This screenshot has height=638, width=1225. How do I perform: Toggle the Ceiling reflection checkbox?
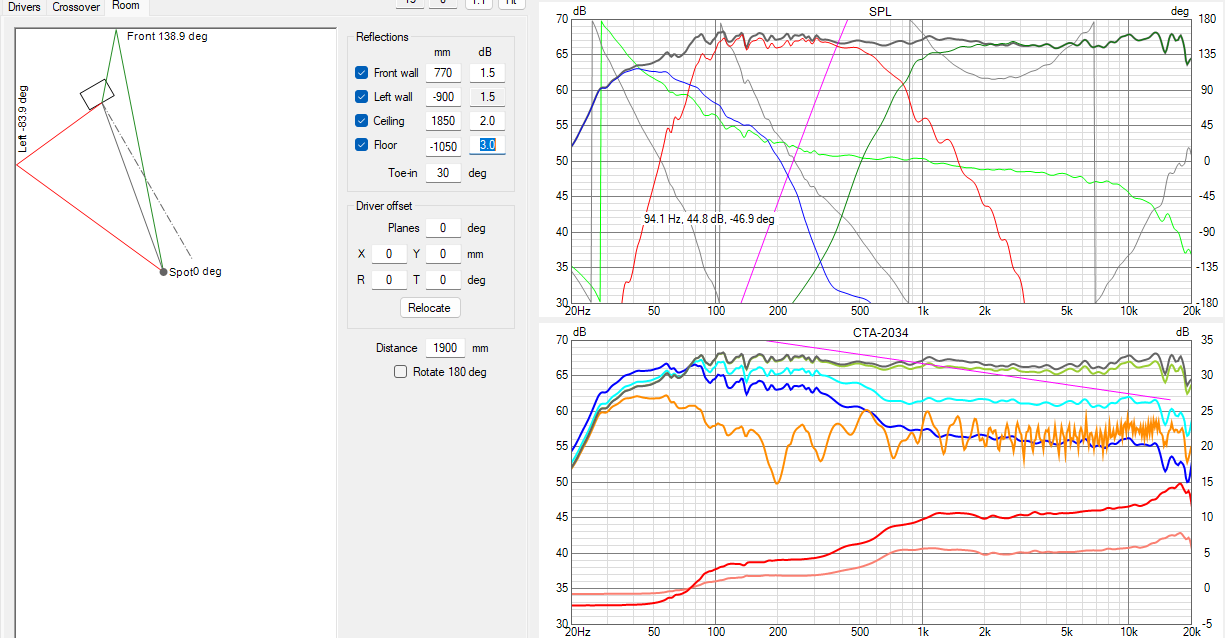click(x=362, y=121)
